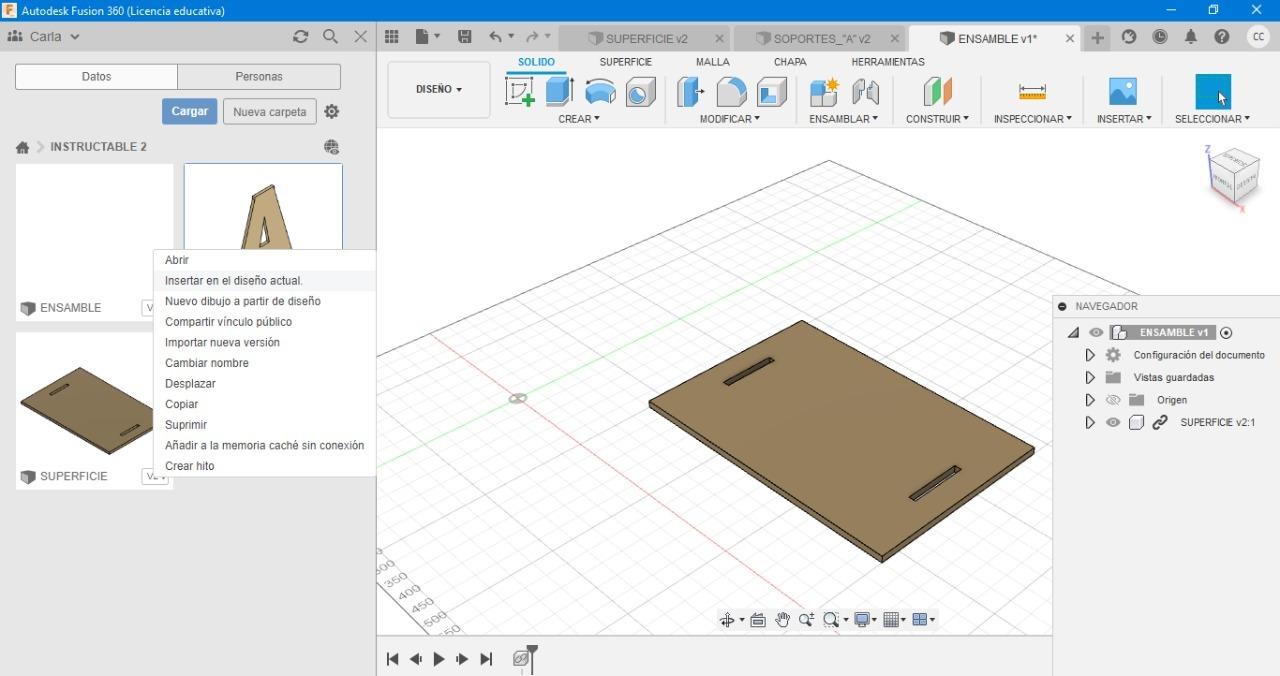Image resolution: width=1280 pixels, height=676 pixels.
Task: Click the Nueva carpeta button
Action: [x=270, y=112]
